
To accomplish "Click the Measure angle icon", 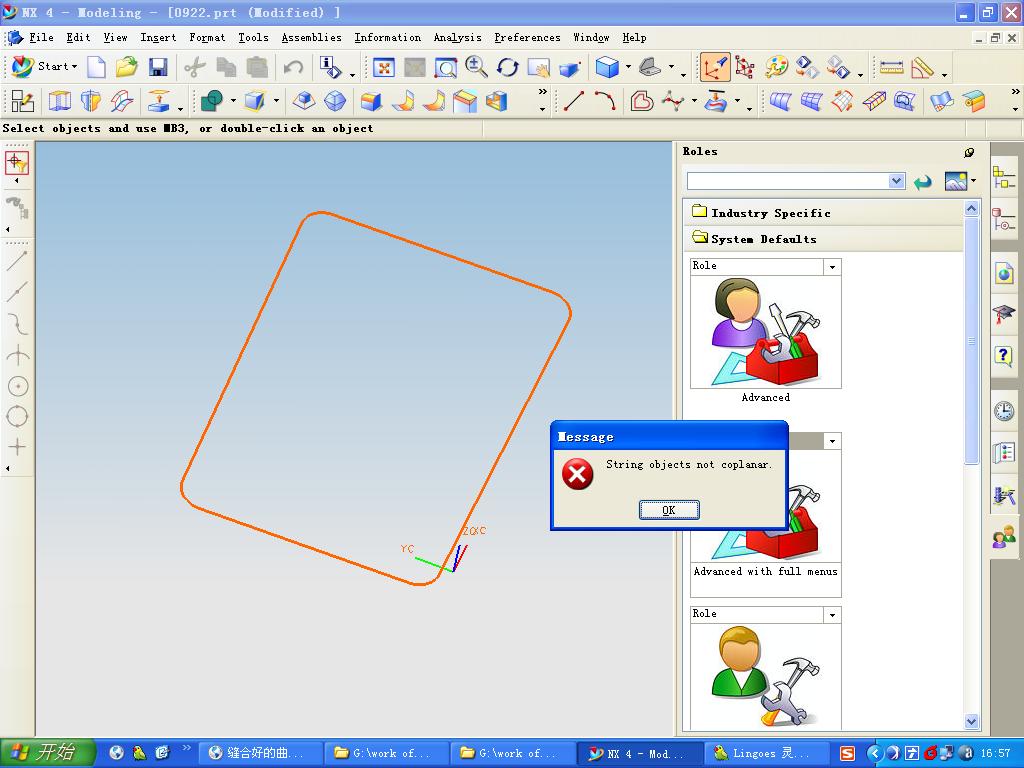I will point(922,67).
